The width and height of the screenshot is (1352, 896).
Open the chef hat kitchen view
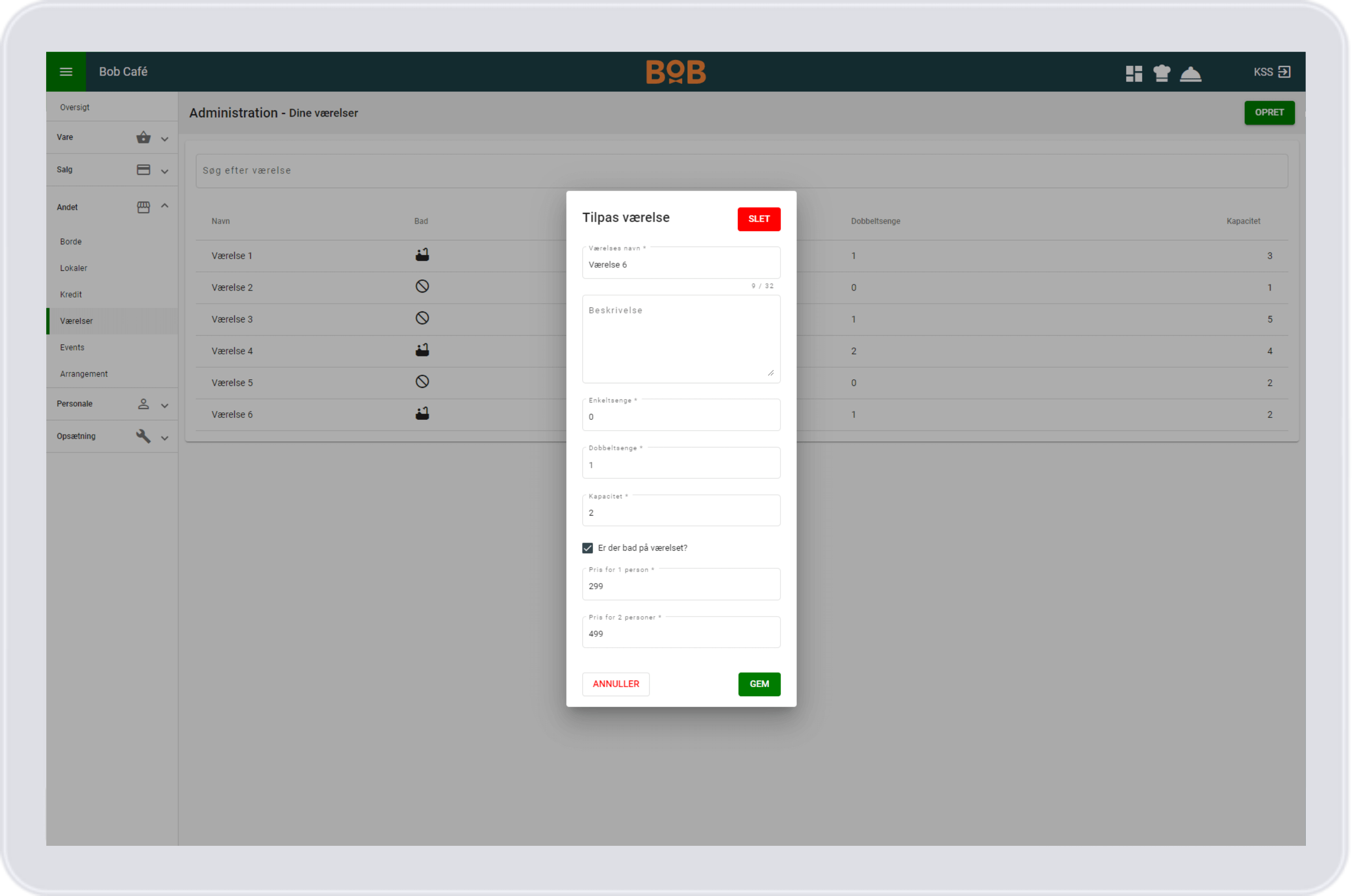(x=1162, y=73)
